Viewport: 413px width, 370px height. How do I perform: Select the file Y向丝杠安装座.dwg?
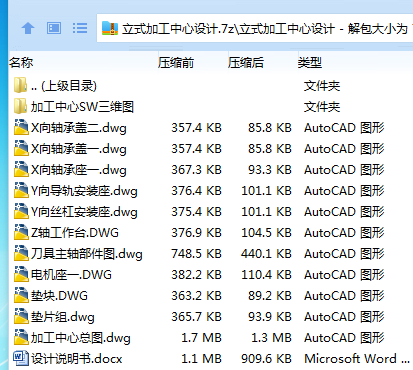click(84, 212)
